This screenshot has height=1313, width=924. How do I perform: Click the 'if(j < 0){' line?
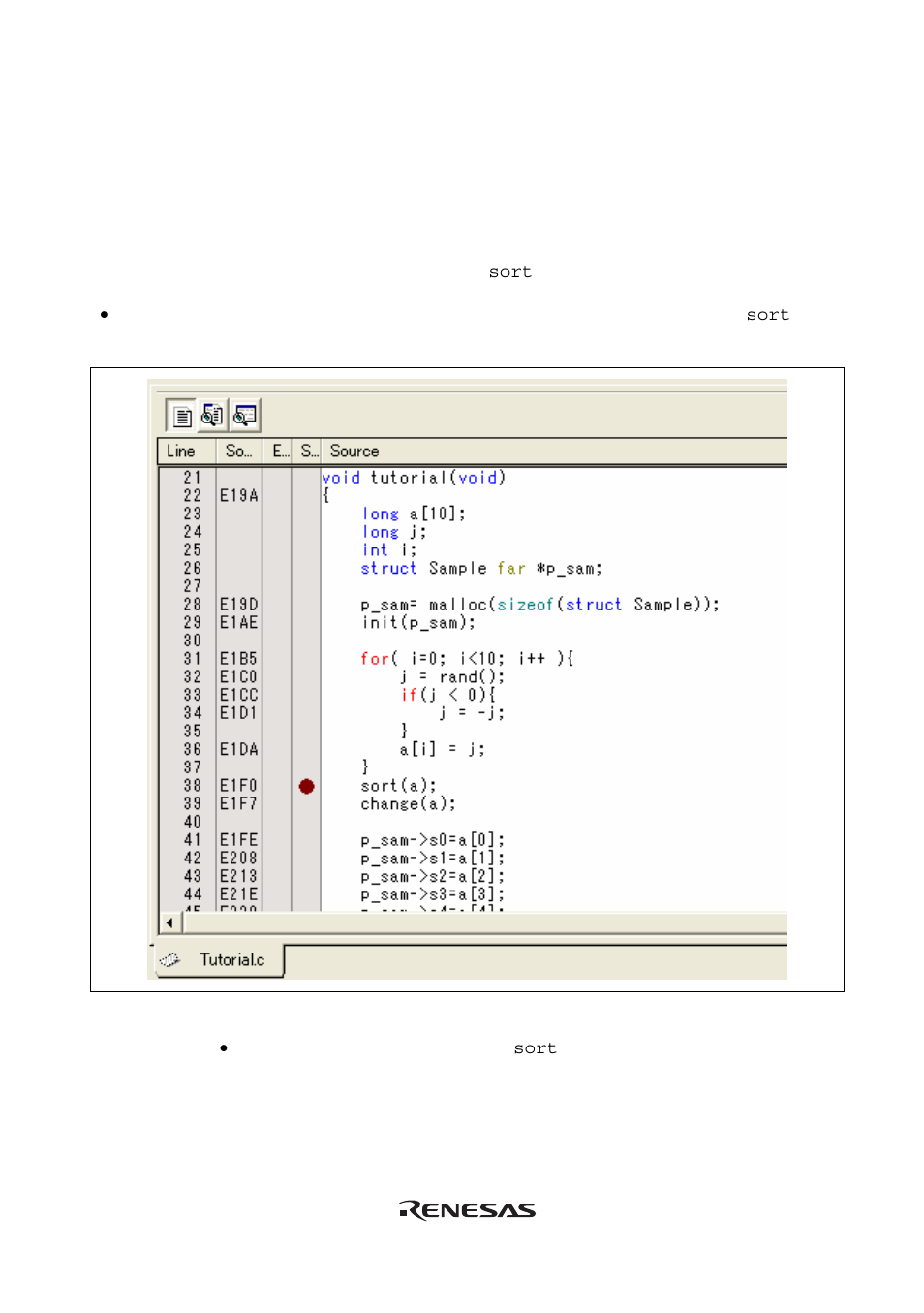448,695
